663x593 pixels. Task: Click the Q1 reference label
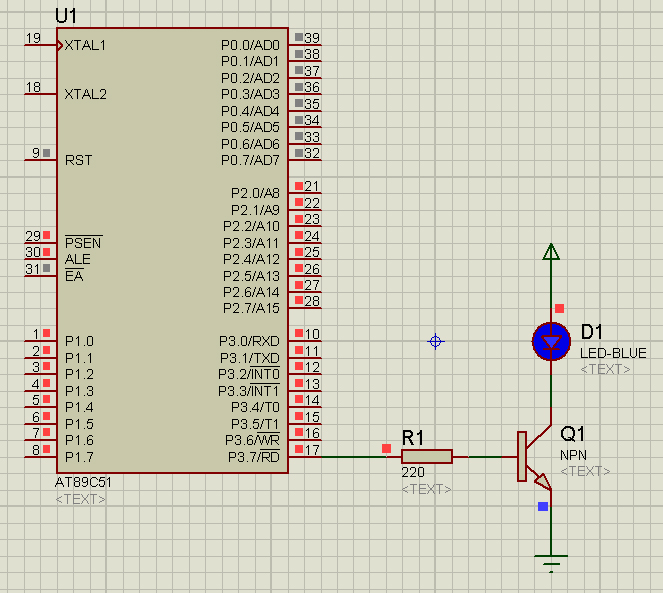(573, 434)
